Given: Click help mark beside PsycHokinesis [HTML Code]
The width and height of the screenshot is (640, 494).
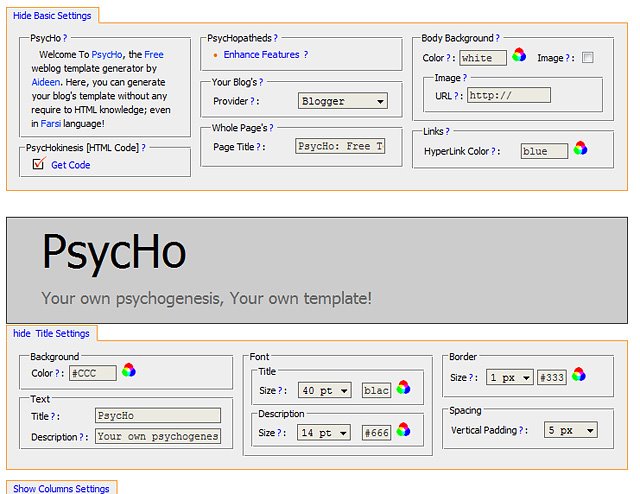Looking at the screenshot, I should (143, 147).
